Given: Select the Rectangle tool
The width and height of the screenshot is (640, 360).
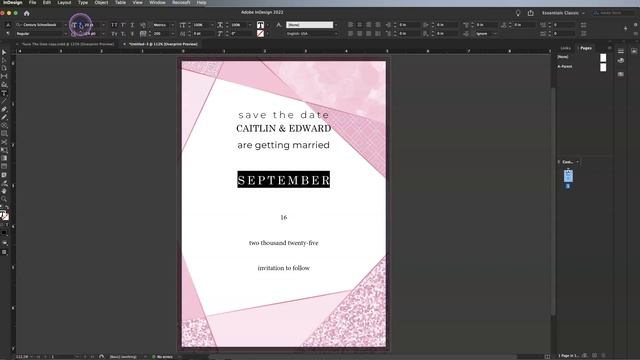Looking at the screenshot, I should point(4,134).
